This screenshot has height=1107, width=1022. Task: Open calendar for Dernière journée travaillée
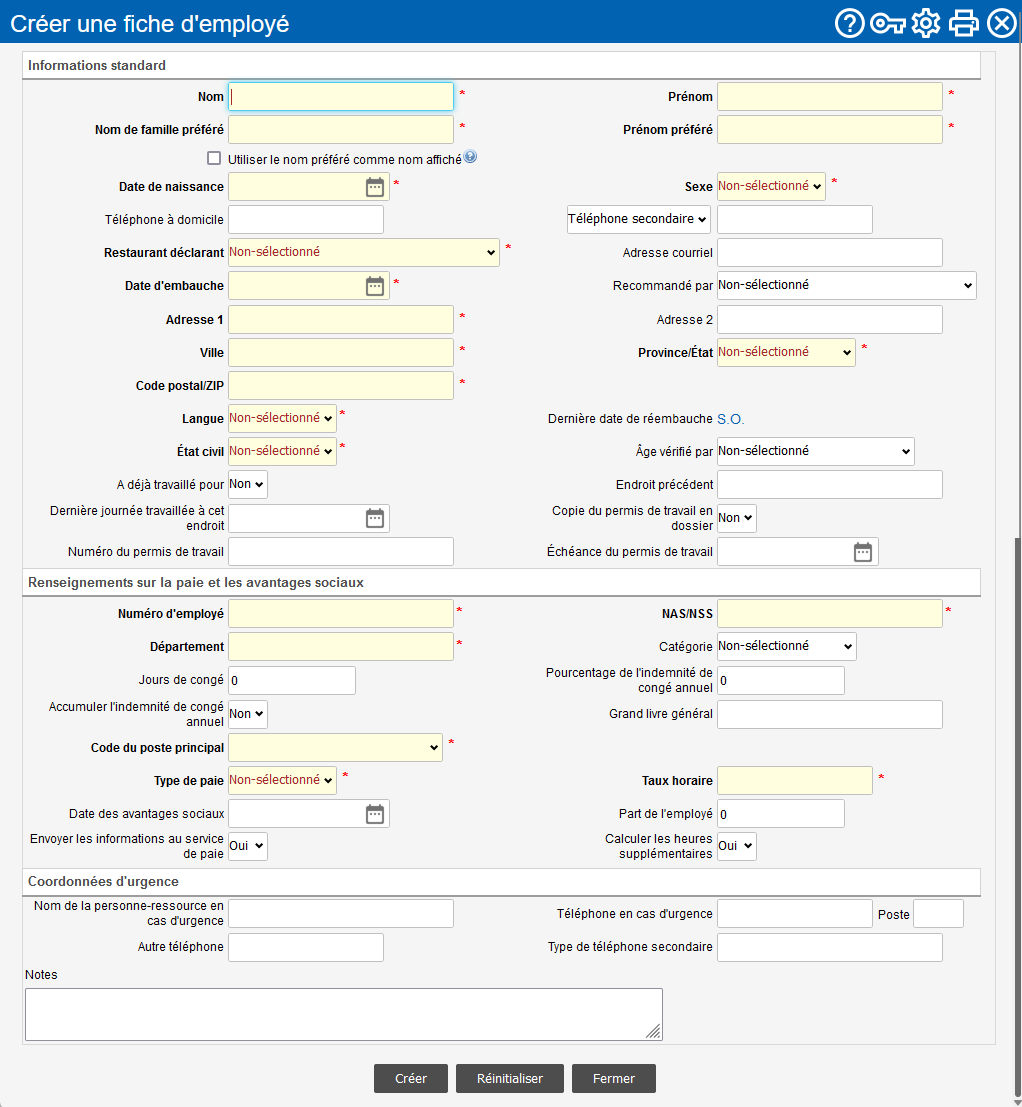375,518
